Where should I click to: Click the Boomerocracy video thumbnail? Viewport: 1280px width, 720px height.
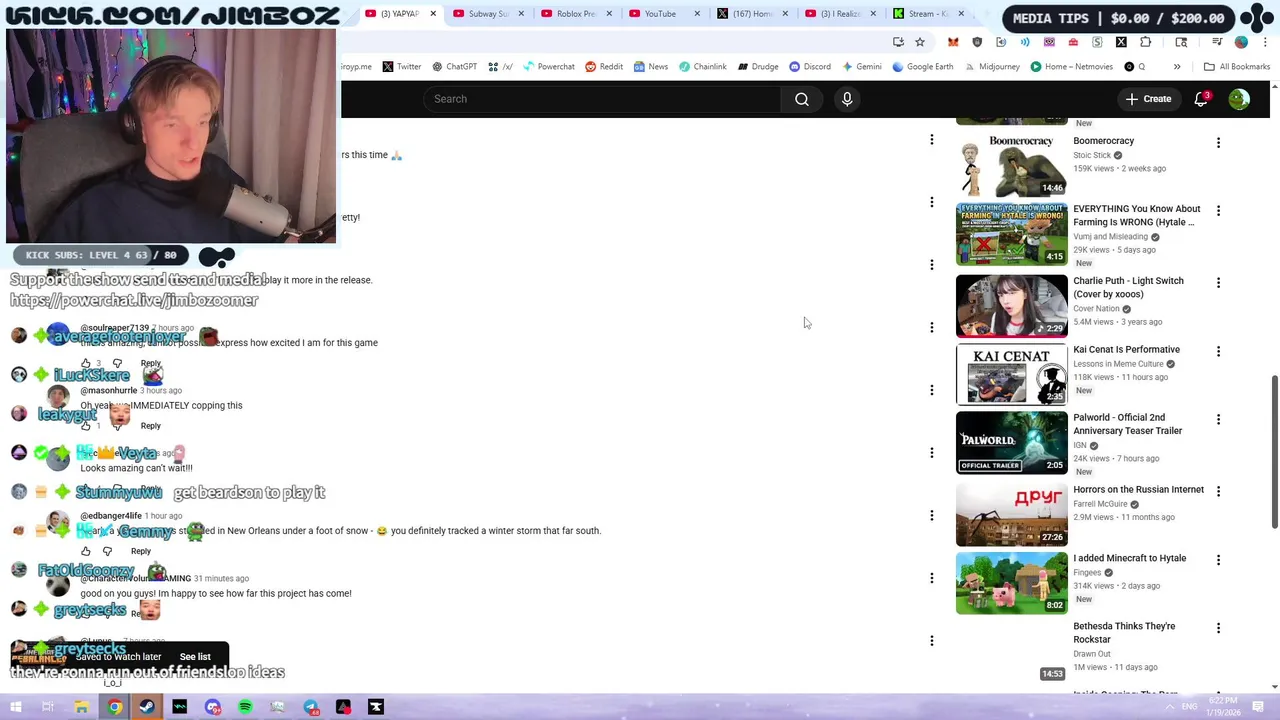point(1011,165)
